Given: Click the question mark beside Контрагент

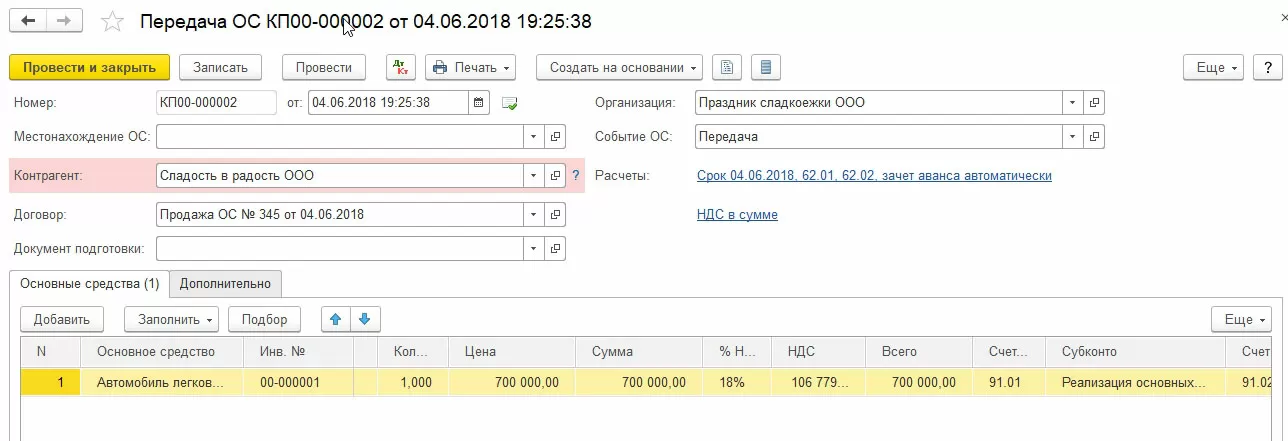Looking at the screenshot, I should [x=575, y=176].
